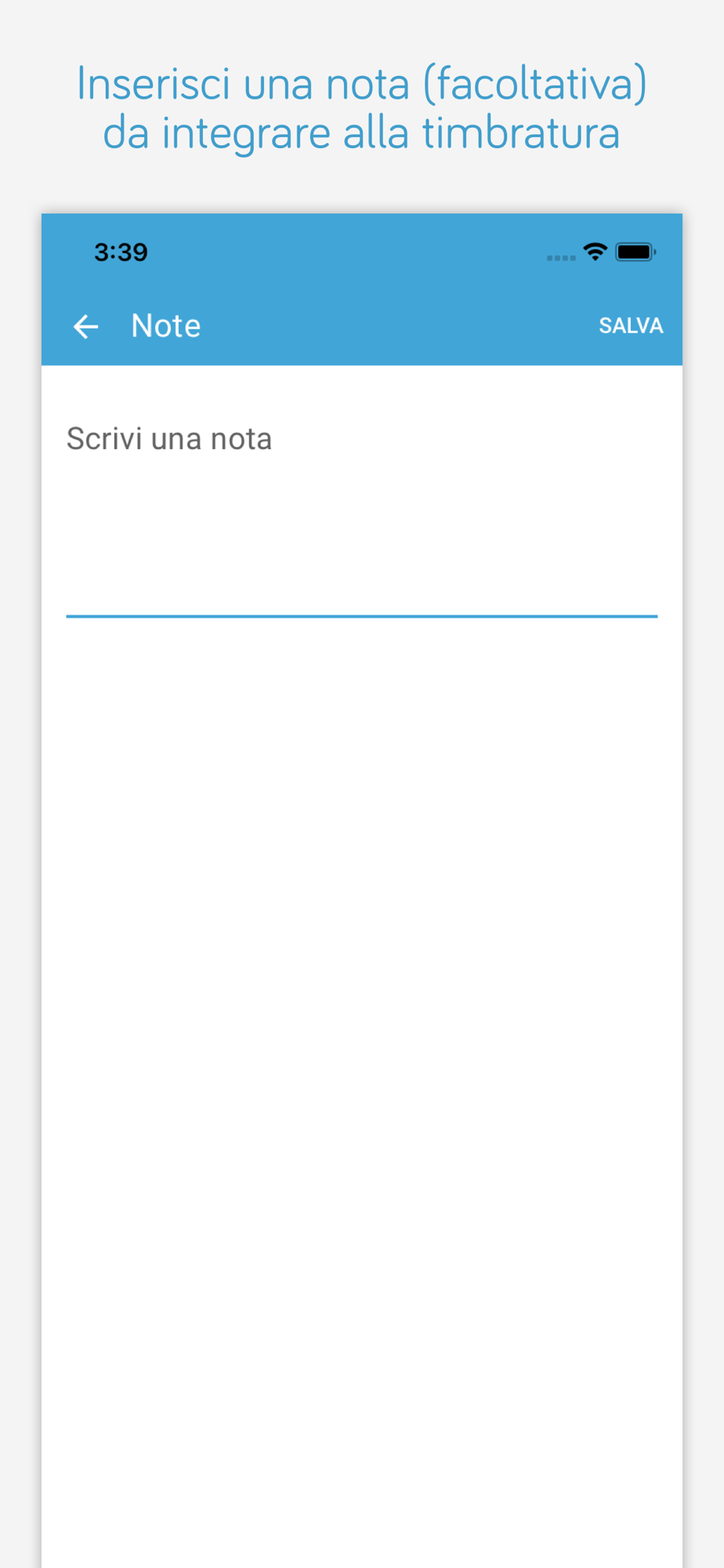Click the battery indicator icon
This screenshot has width=724, height=1568.
point(635,252)
